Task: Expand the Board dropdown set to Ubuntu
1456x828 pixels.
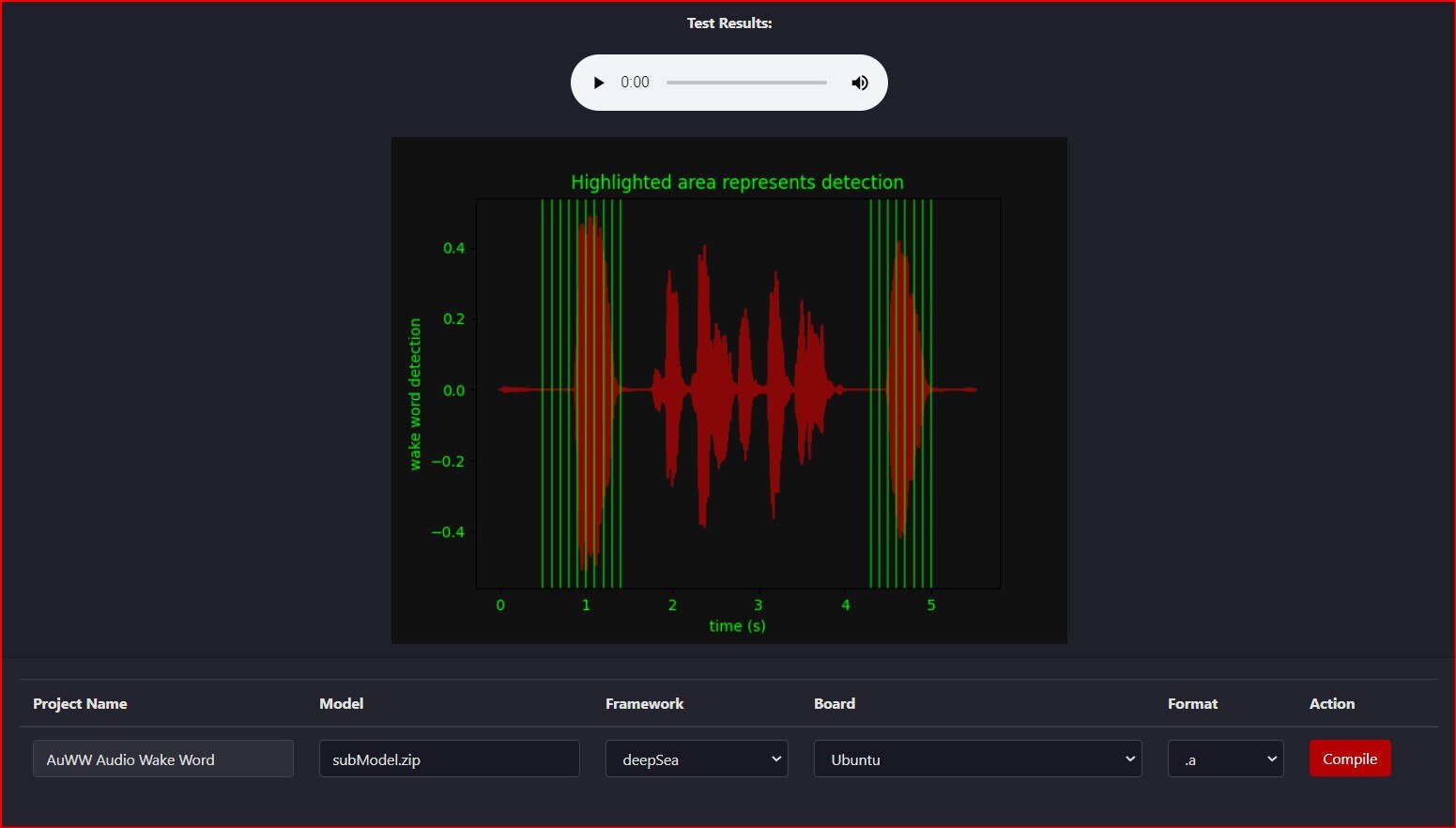Action: (x=977, y=759)
